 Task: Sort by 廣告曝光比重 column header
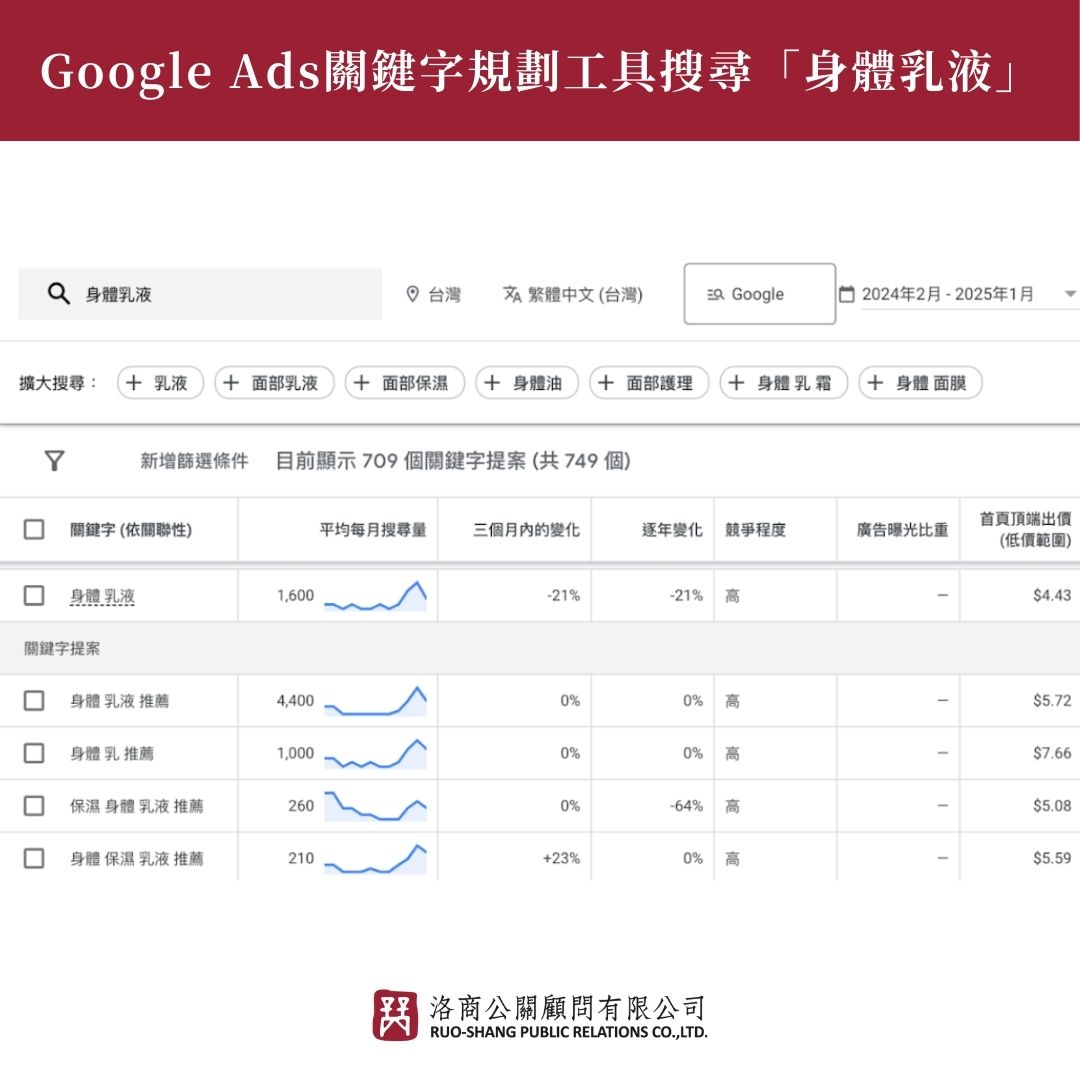pos(902,530)
